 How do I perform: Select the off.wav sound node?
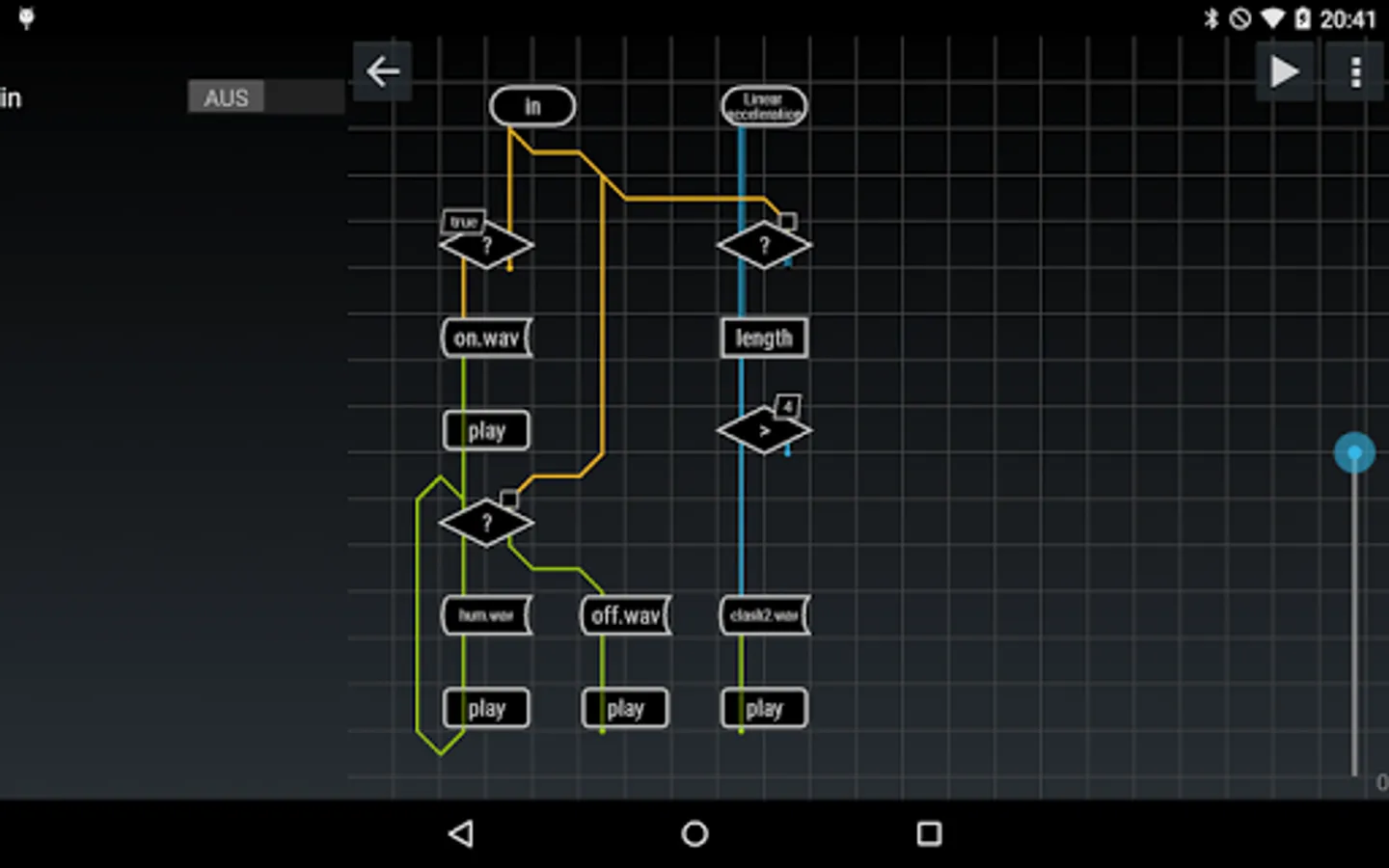[x=625, y=615]
